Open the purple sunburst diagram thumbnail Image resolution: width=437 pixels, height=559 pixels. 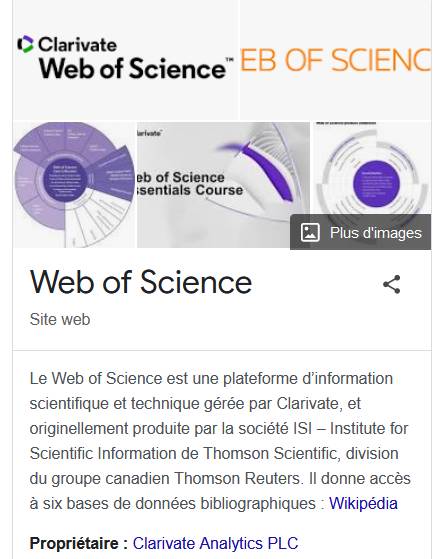pyautogui.click(x=74, y=185)
